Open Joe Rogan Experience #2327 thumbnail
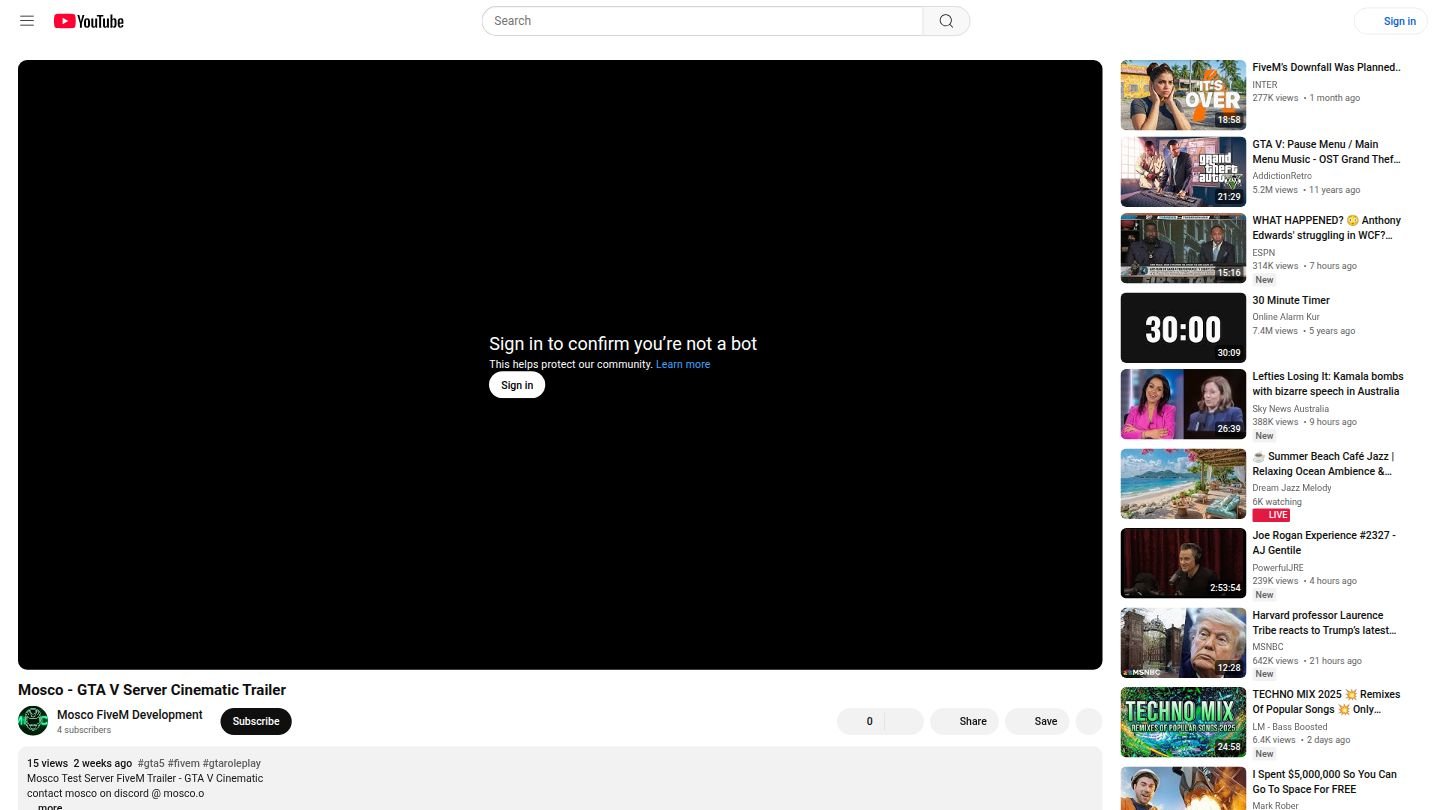This screenshot has width=1440, height=810. [1183, 563]
